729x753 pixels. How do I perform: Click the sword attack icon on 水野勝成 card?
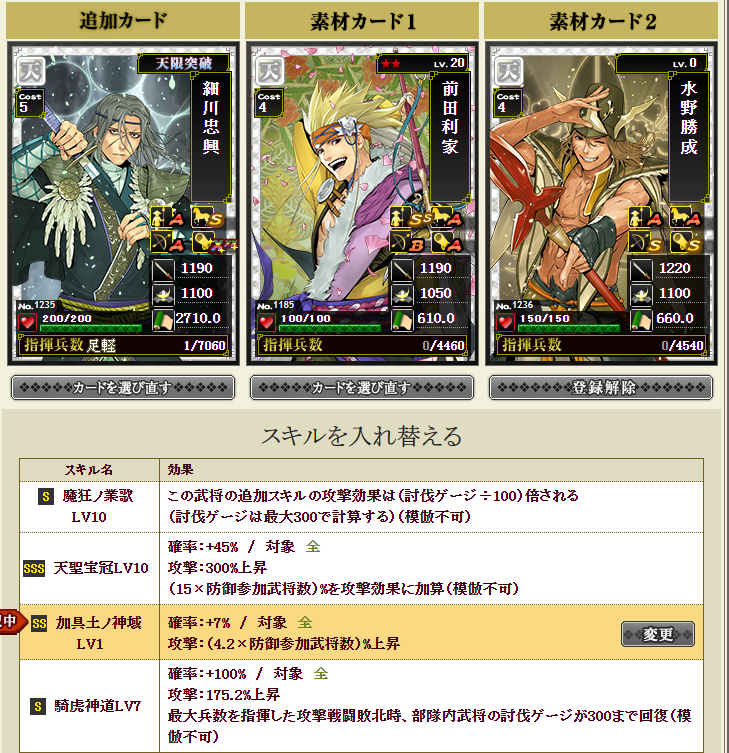pyautogui.click(x=641, y=270)
